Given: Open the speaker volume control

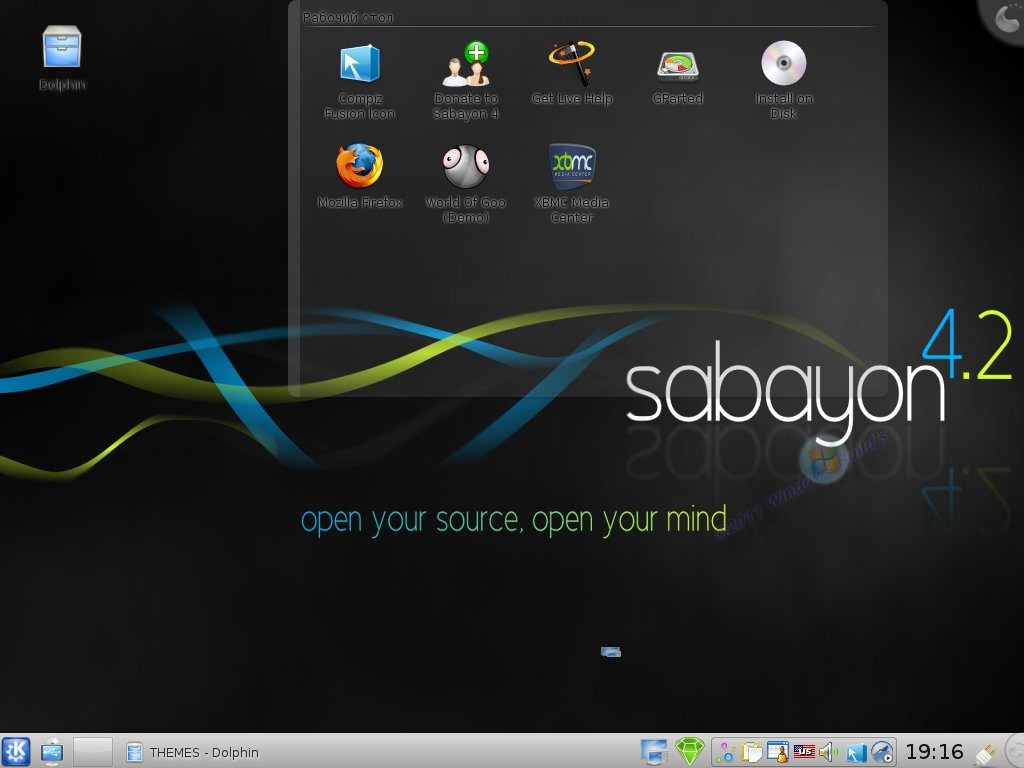Looking at the screenshot, I should 829,753.
